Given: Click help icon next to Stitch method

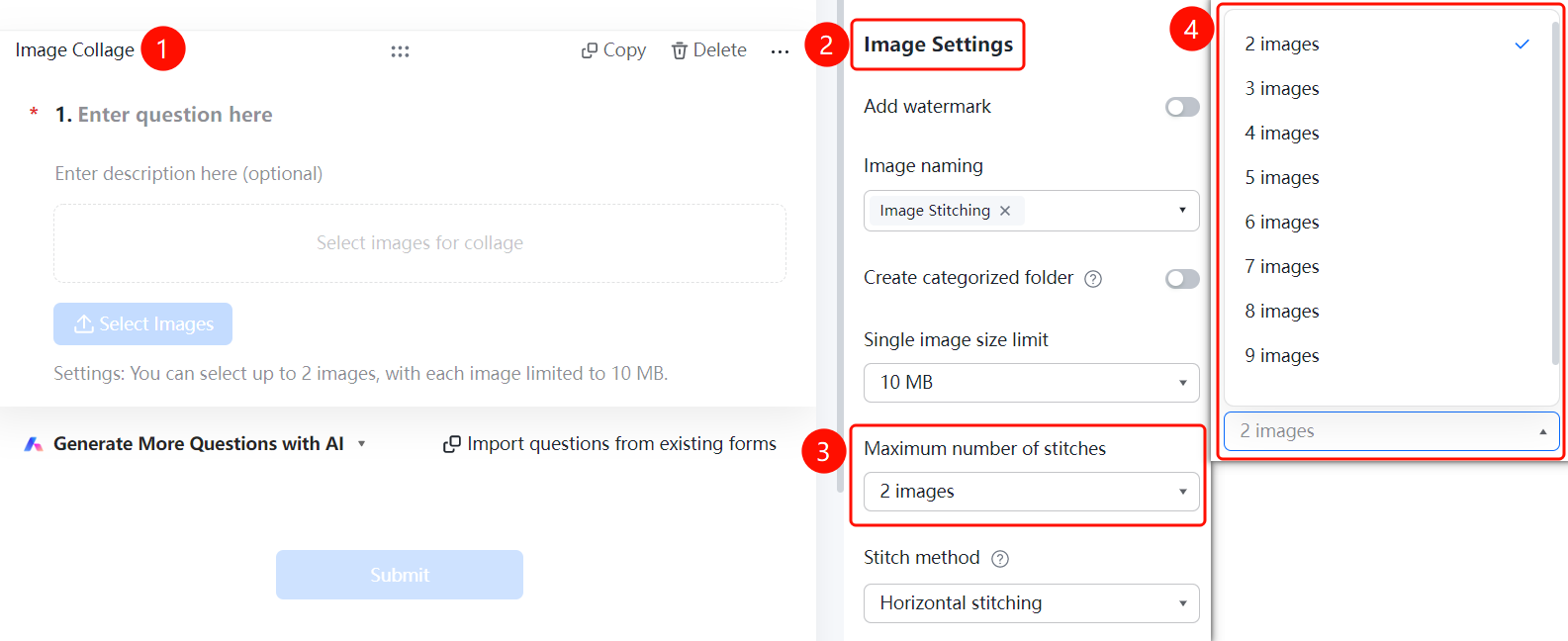Looking at the screenshot, I should (1000, 559).
